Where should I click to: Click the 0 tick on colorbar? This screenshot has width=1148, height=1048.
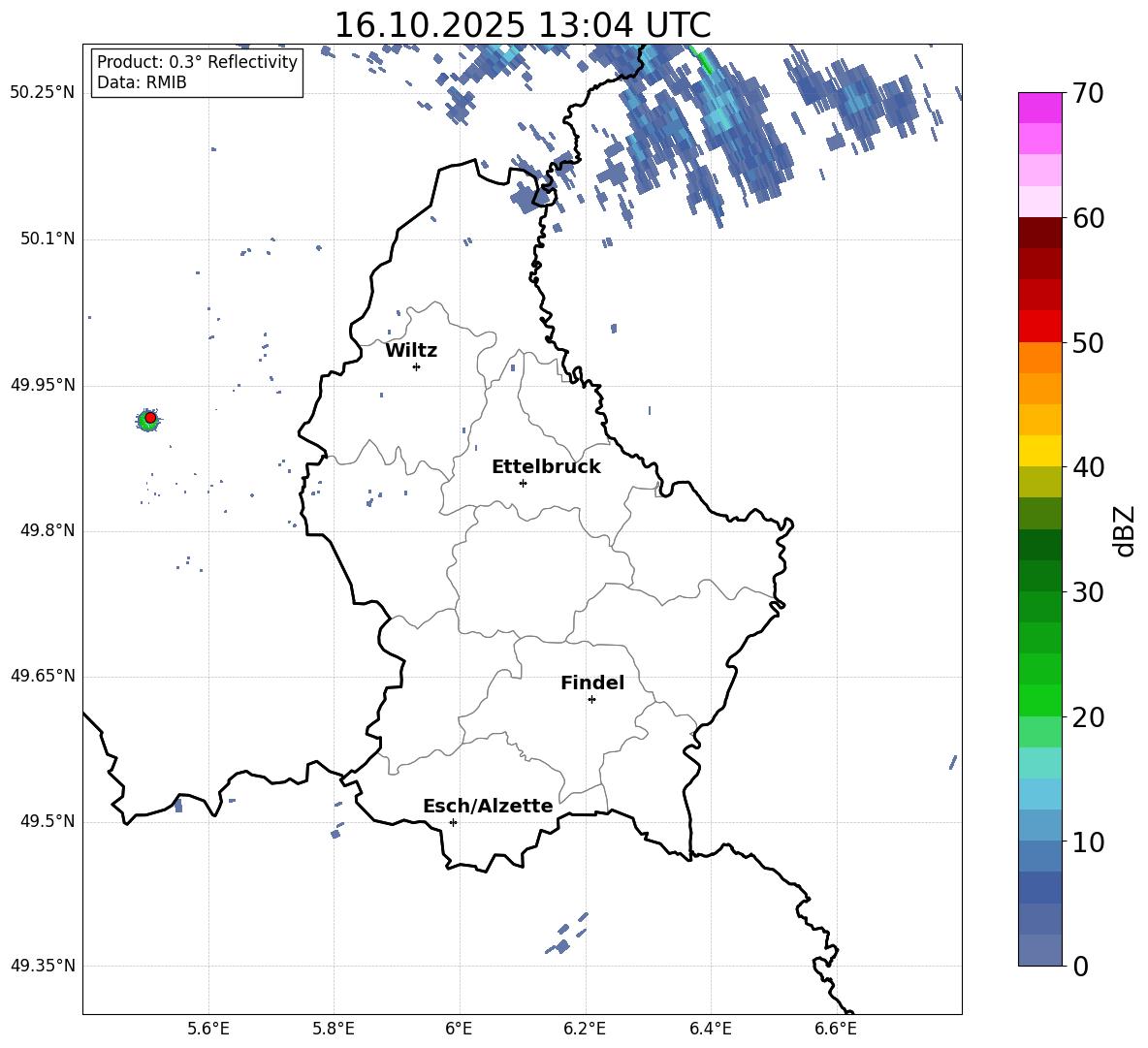pos(1080,966)
